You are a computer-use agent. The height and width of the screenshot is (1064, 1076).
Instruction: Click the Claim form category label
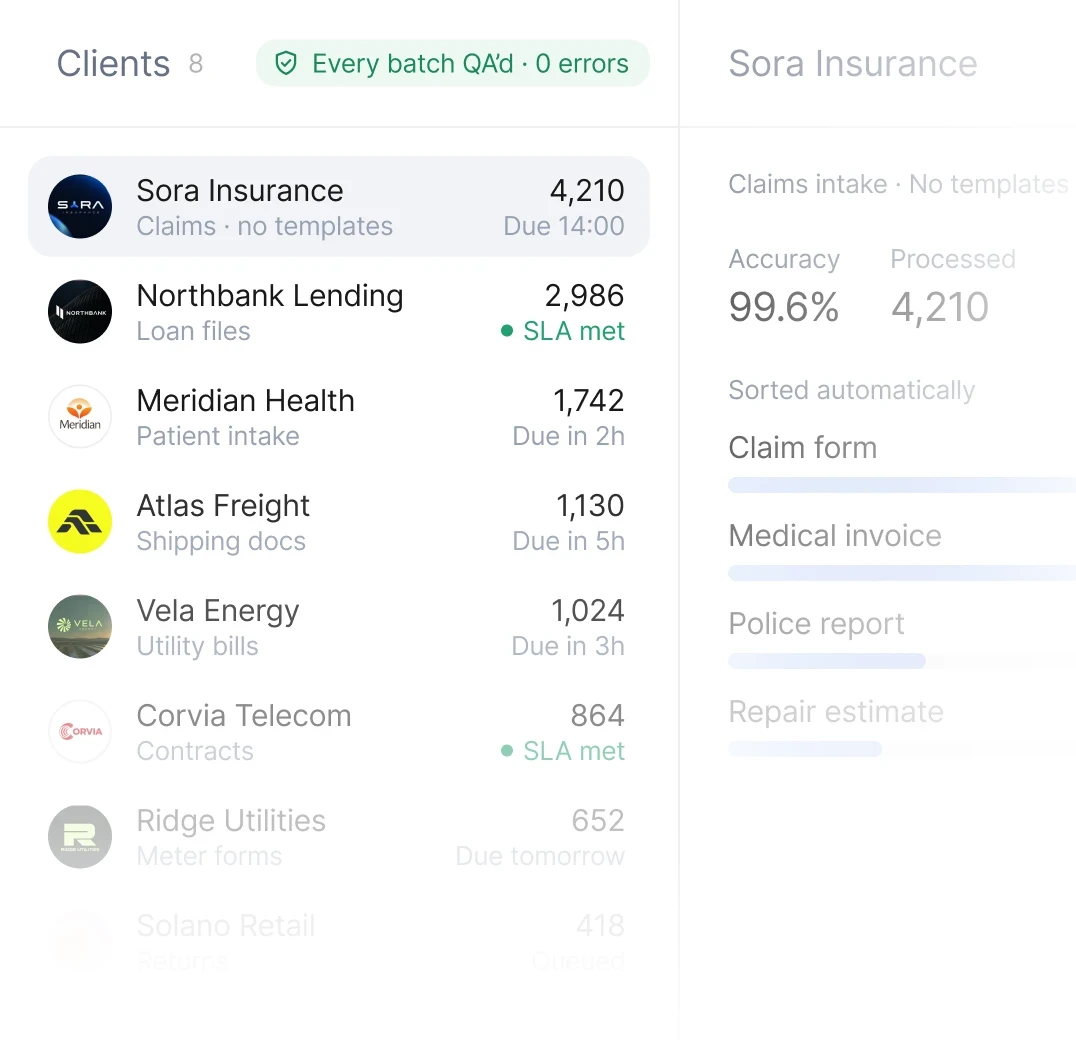[802, 447]
